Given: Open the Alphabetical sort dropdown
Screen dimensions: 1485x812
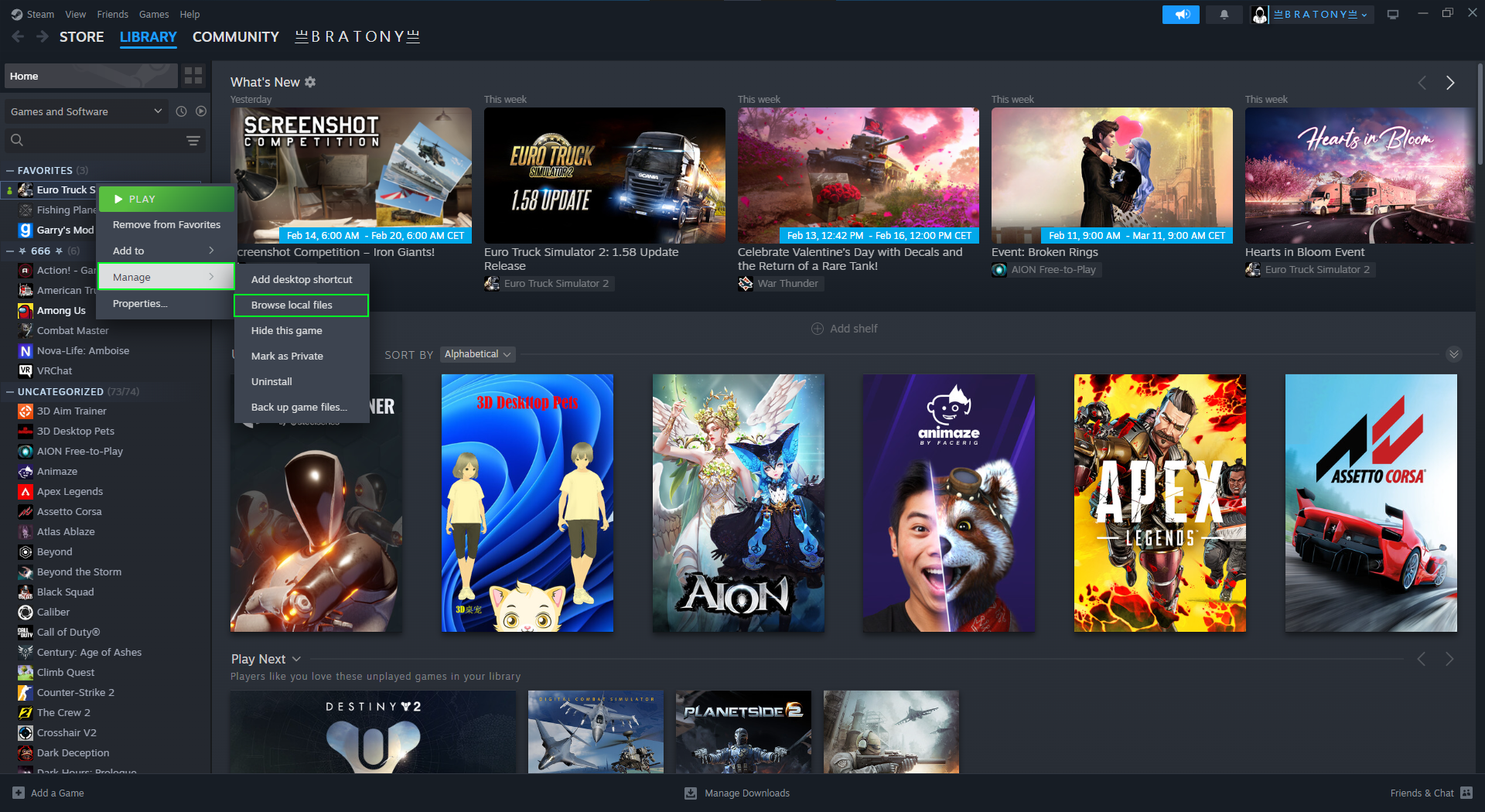Looking at the screenshot, I should pyautogui.click(x=478, y=354).
